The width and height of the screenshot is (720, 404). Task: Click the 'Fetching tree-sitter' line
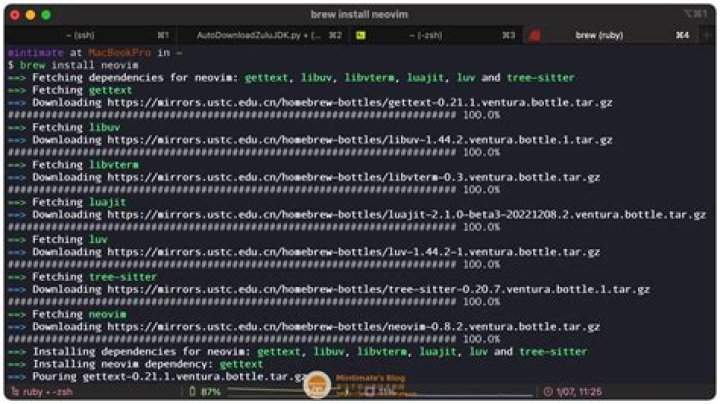82,277
